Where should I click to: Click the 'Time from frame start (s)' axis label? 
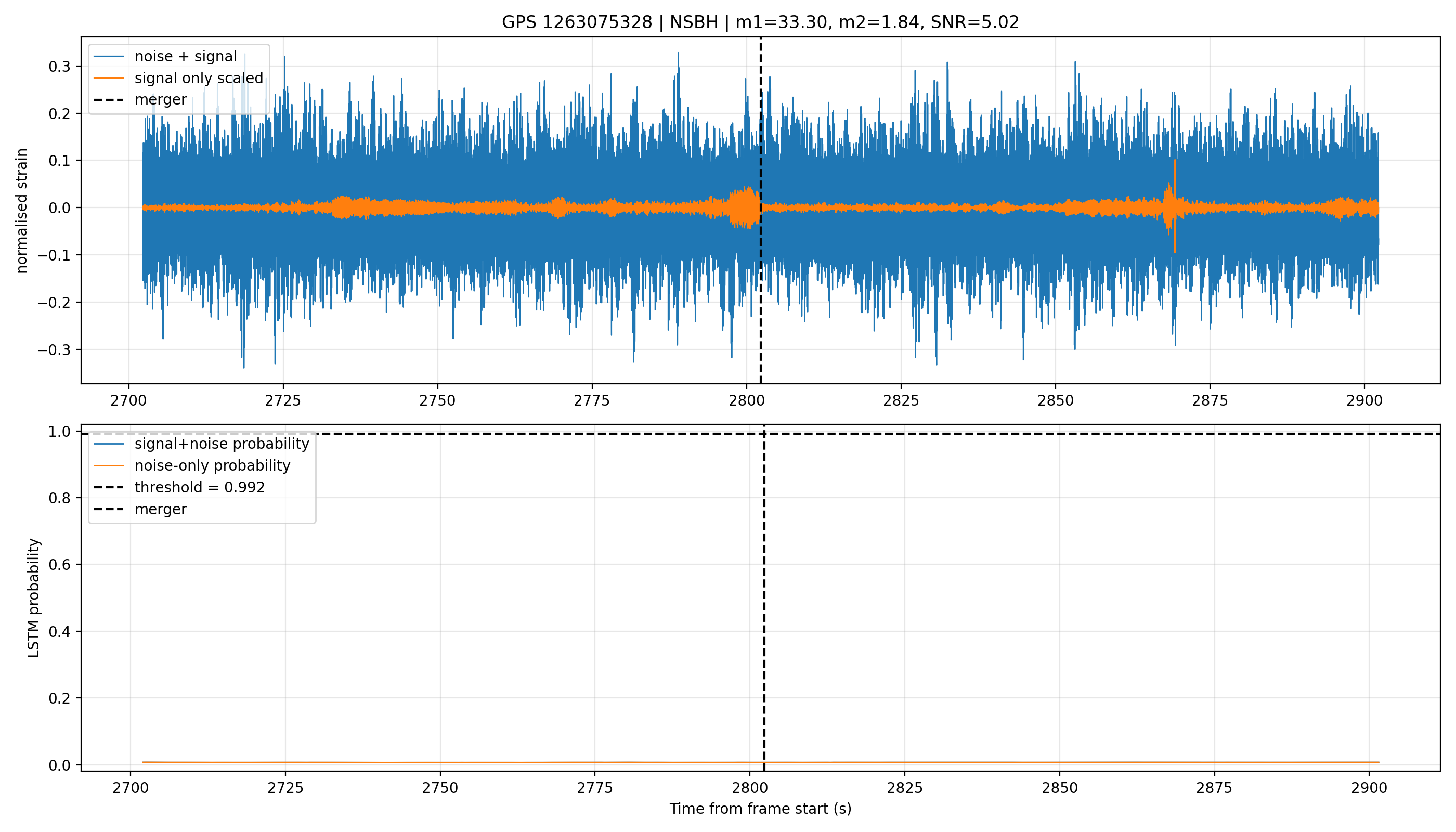[760, 809]
